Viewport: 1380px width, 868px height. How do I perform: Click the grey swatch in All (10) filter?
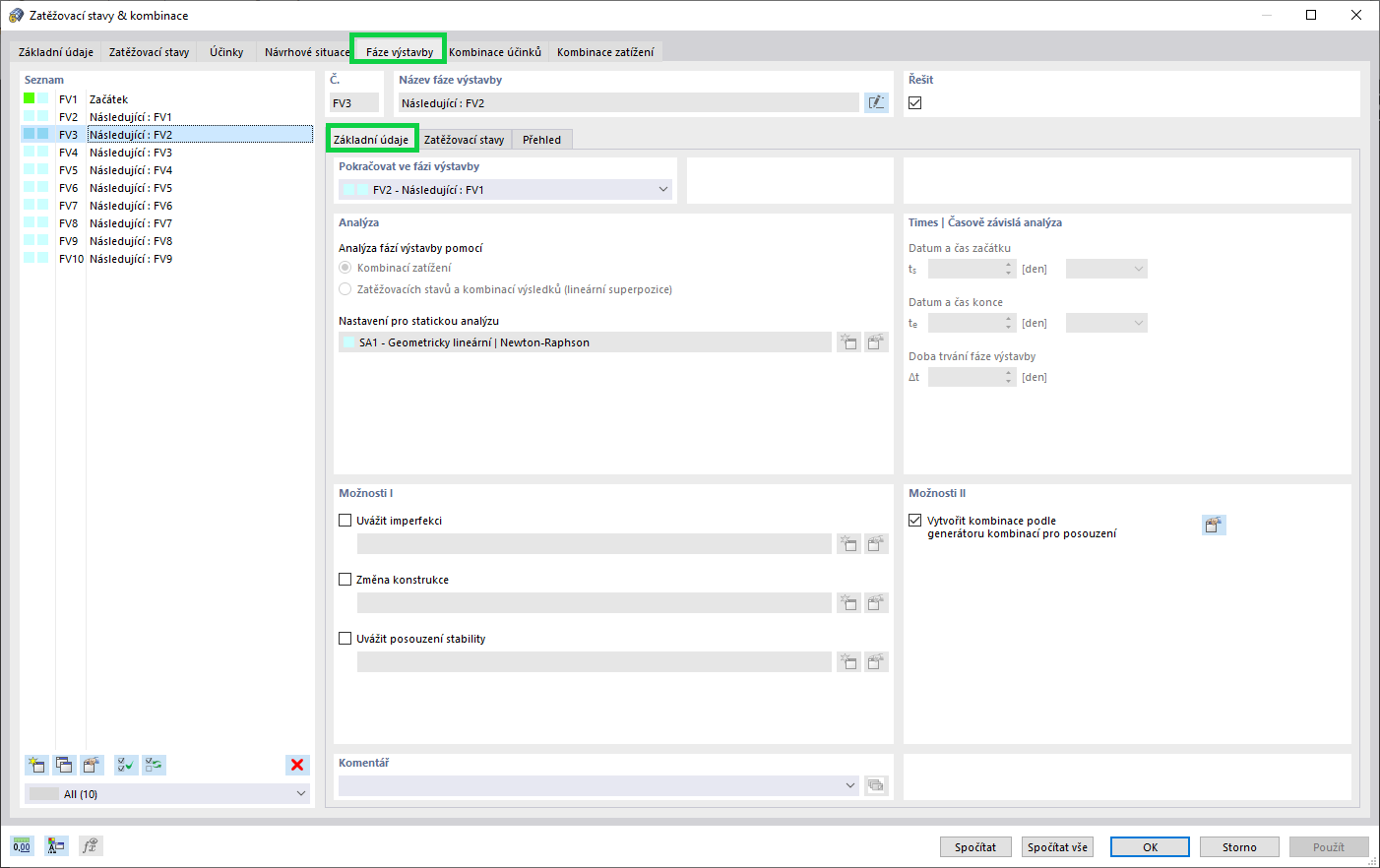[44, 794]
